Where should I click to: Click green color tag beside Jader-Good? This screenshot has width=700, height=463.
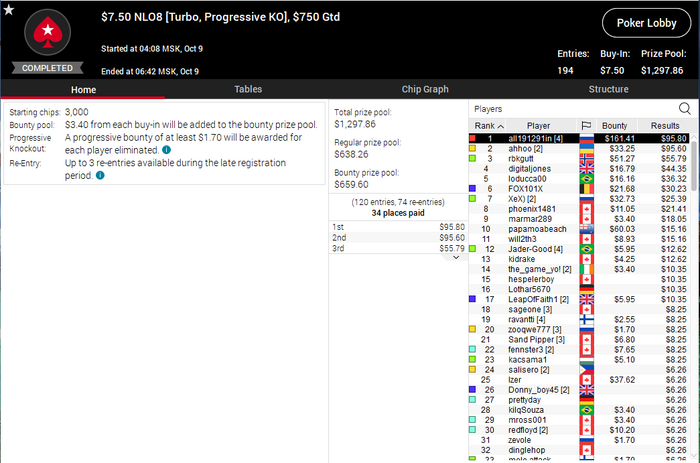click(x=472, y=249)
